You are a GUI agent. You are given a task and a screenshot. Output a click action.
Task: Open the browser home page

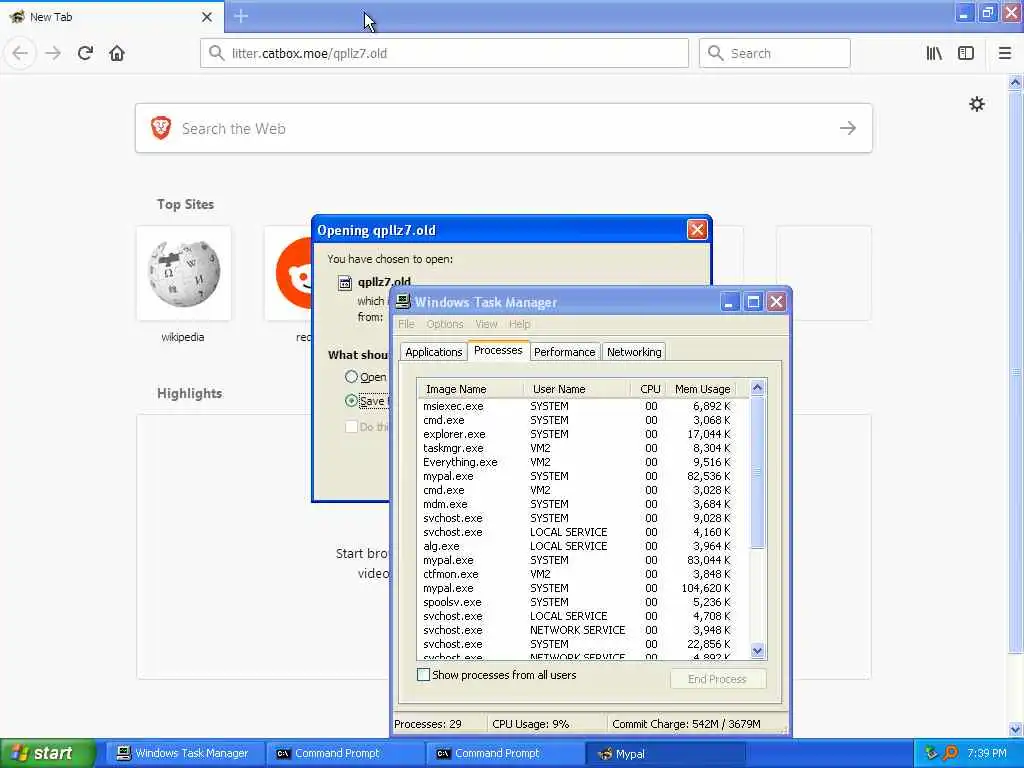coord(117,53)
